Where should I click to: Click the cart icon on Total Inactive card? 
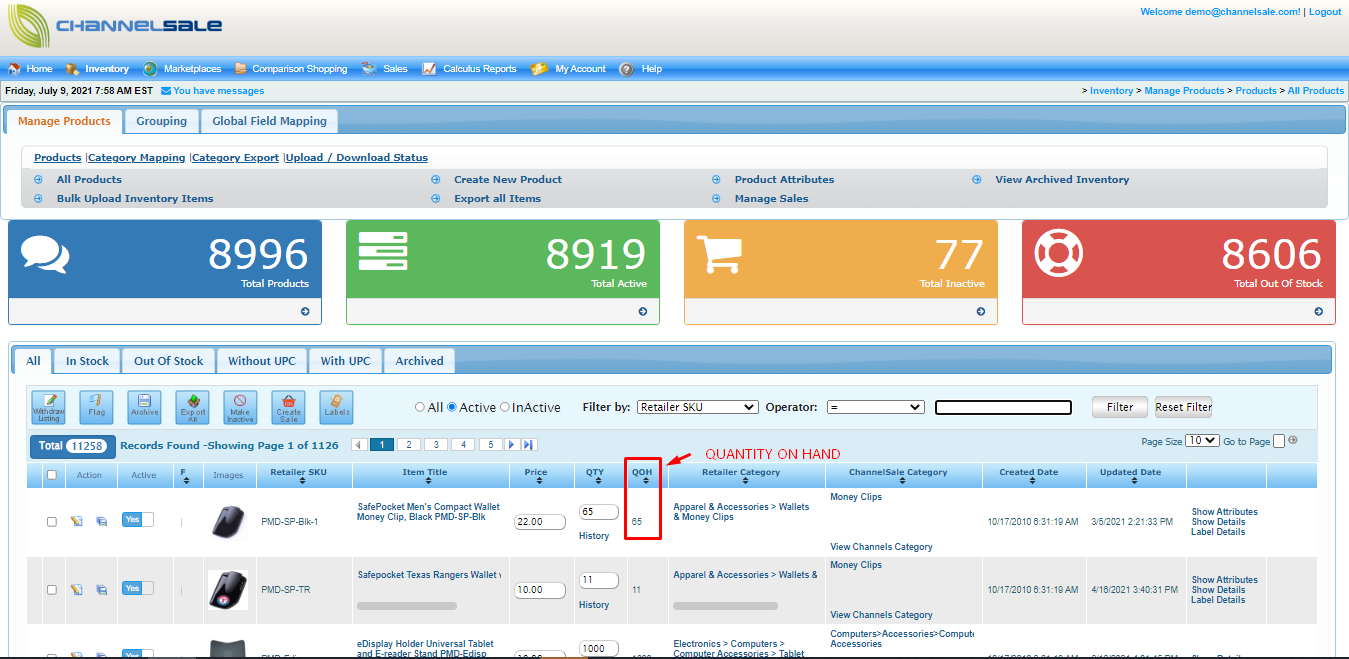click(x=720, y=252)
